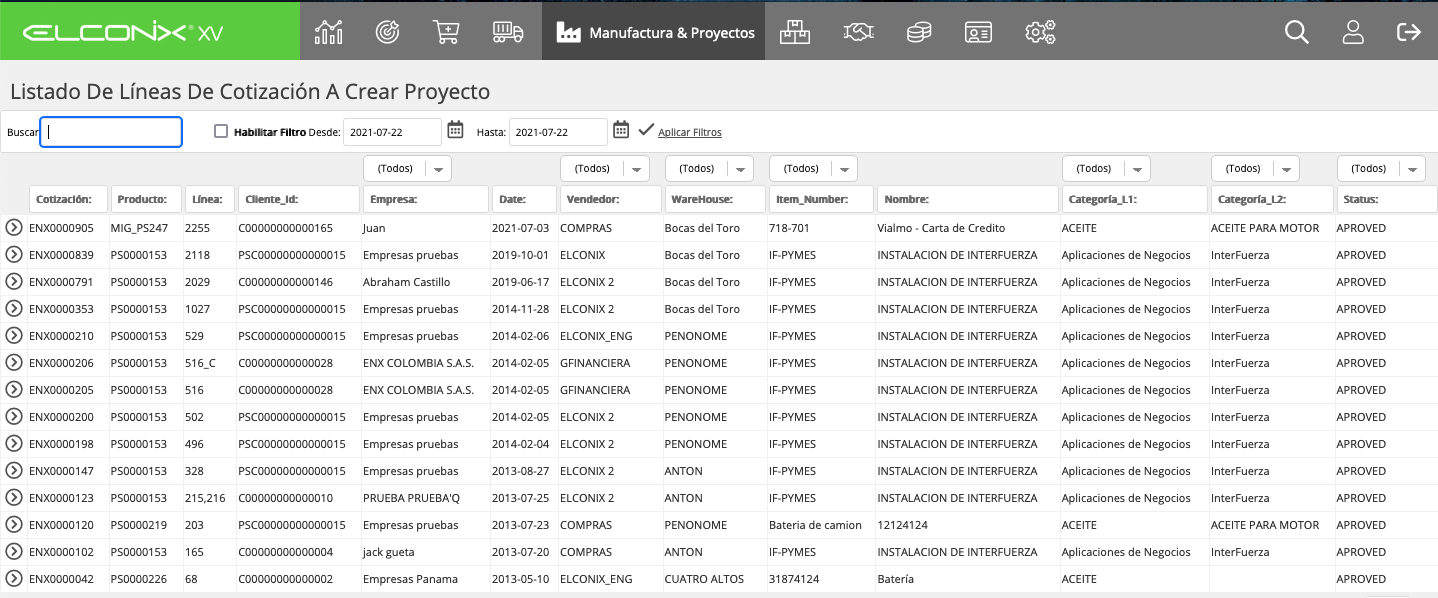The image size is (1438, 598).
Task: Click the logout exit icon
Action: [1409, 32]
